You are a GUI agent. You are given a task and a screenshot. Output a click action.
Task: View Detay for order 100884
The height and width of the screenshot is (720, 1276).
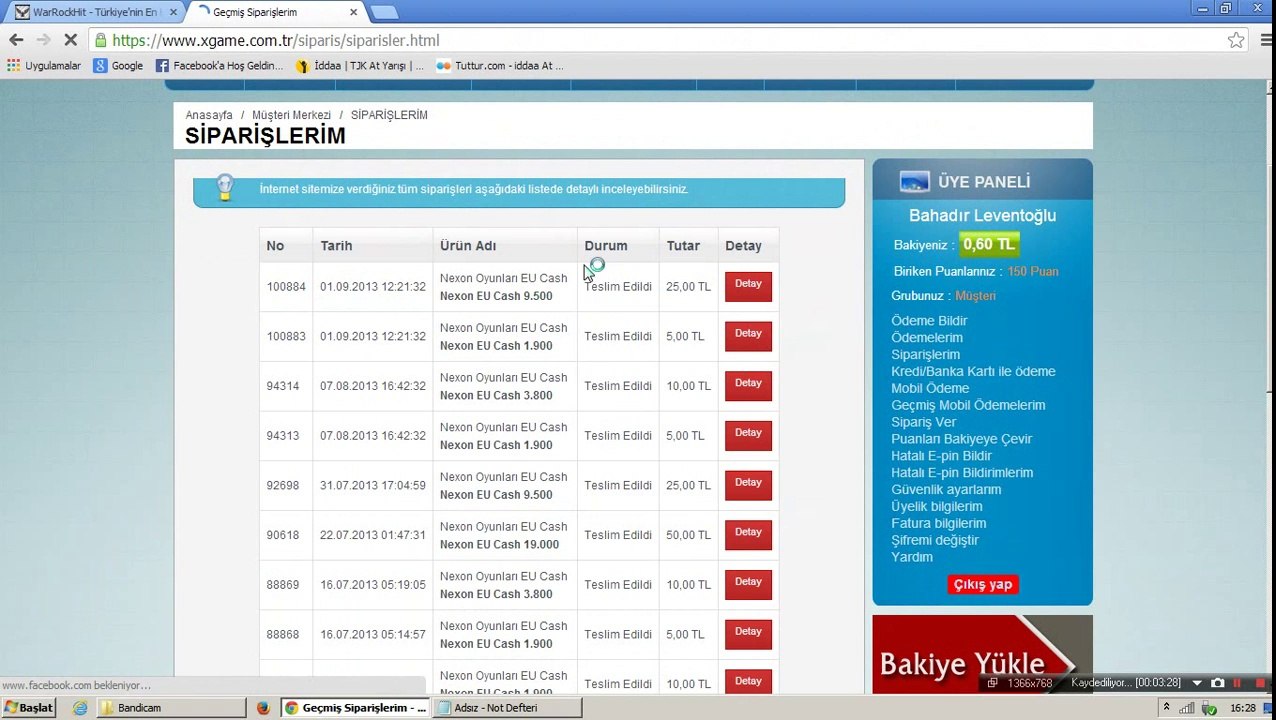[x=748, y=286]
